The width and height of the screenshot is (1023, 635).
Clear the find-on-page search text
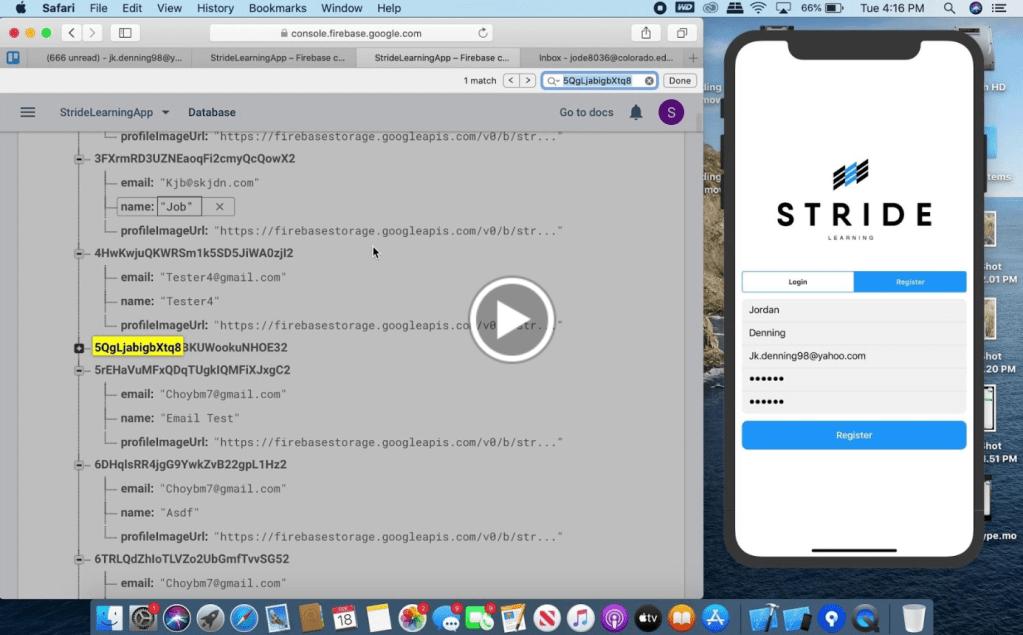(x=649, y=81)
